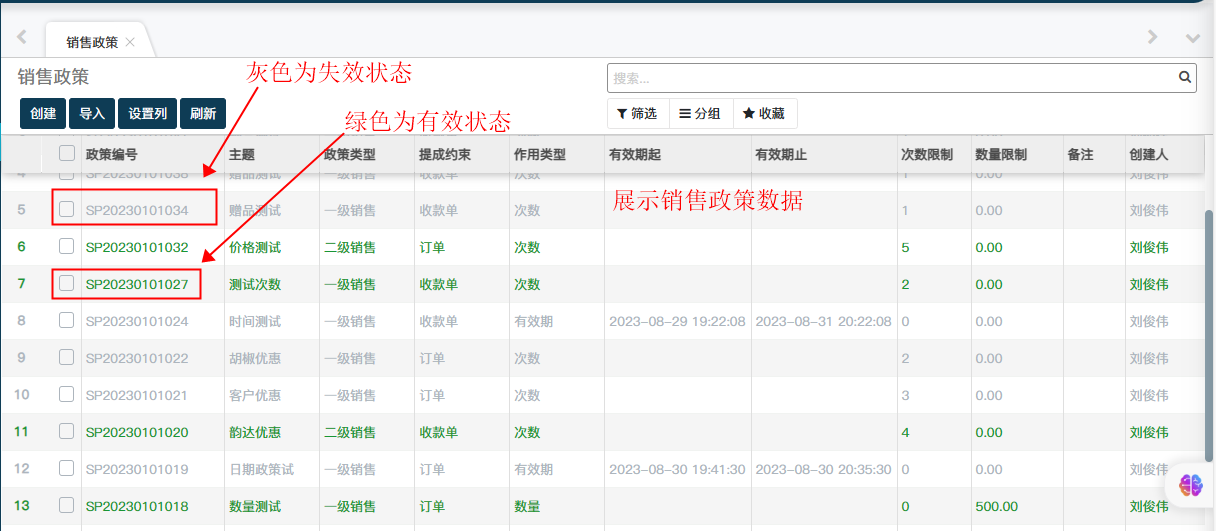
Task: Open the 筛选 filter dropdown
Action: pos(637,114)
